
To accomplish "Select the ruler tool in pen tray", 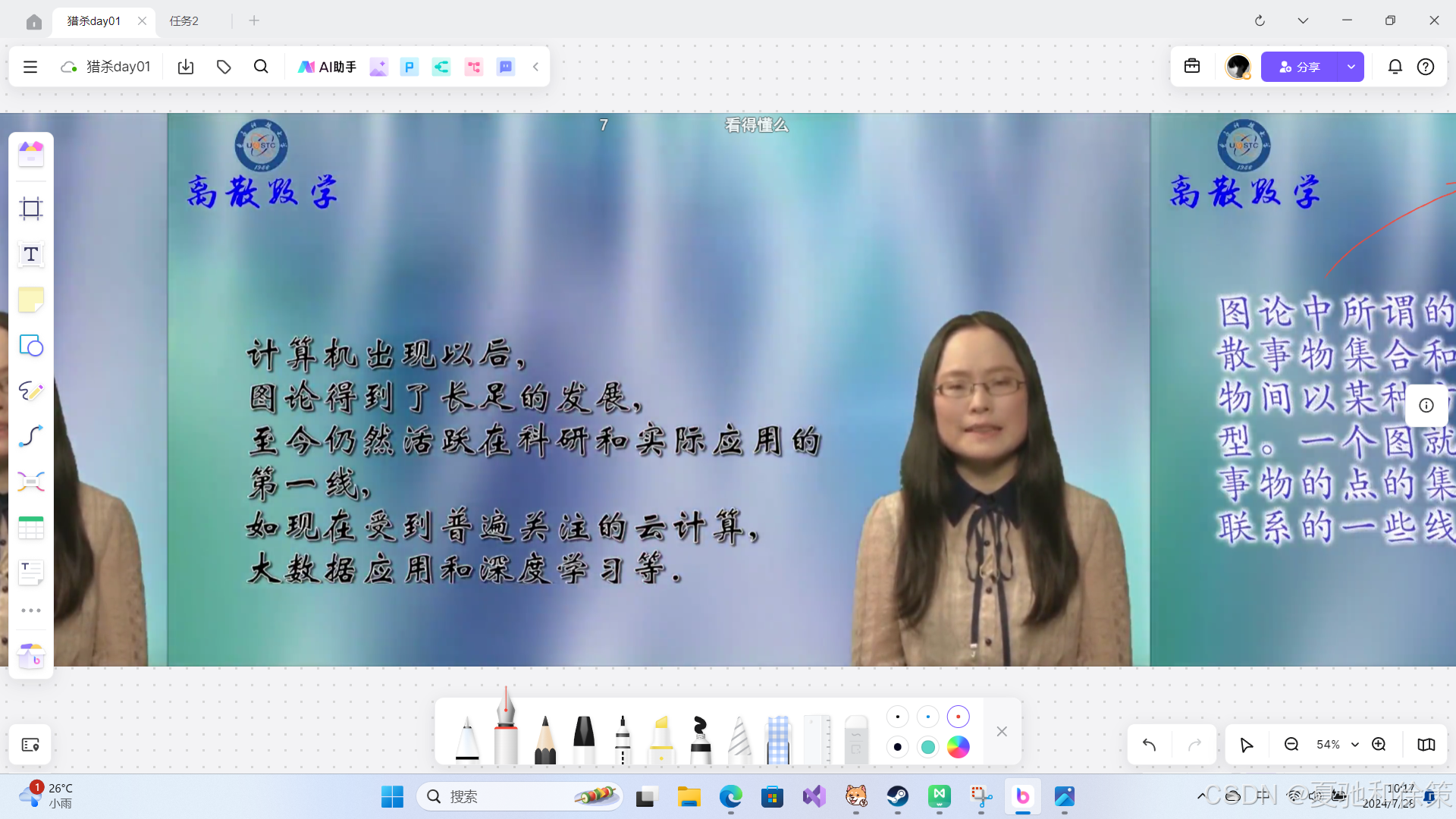I will tap(817, 739).
